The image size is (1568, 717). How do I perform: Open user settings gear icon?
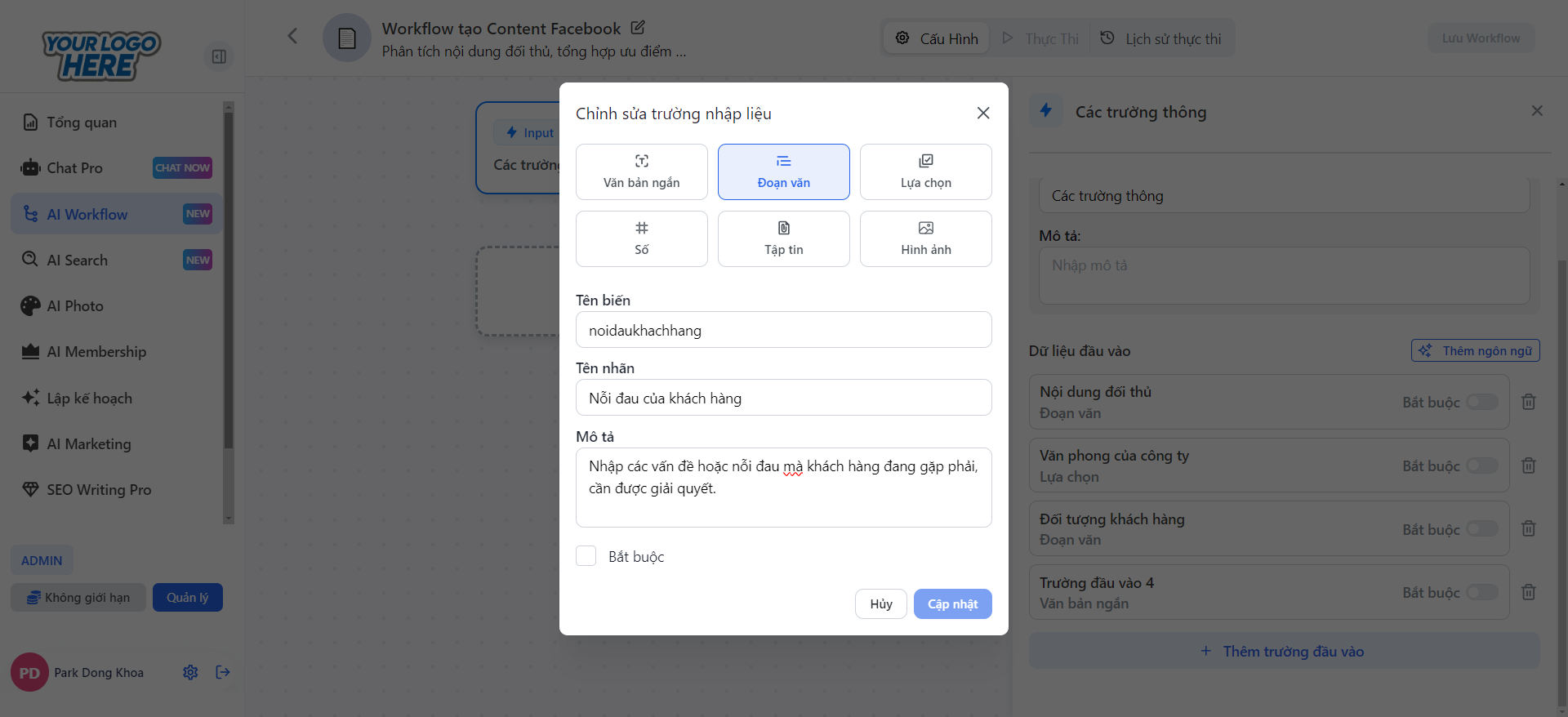190,672
